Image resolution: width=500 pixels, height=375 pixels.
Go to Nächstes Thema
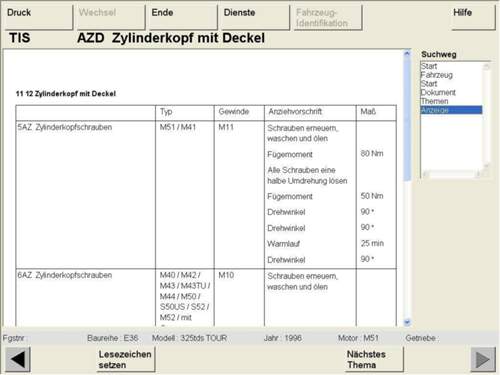coord(374,359)
